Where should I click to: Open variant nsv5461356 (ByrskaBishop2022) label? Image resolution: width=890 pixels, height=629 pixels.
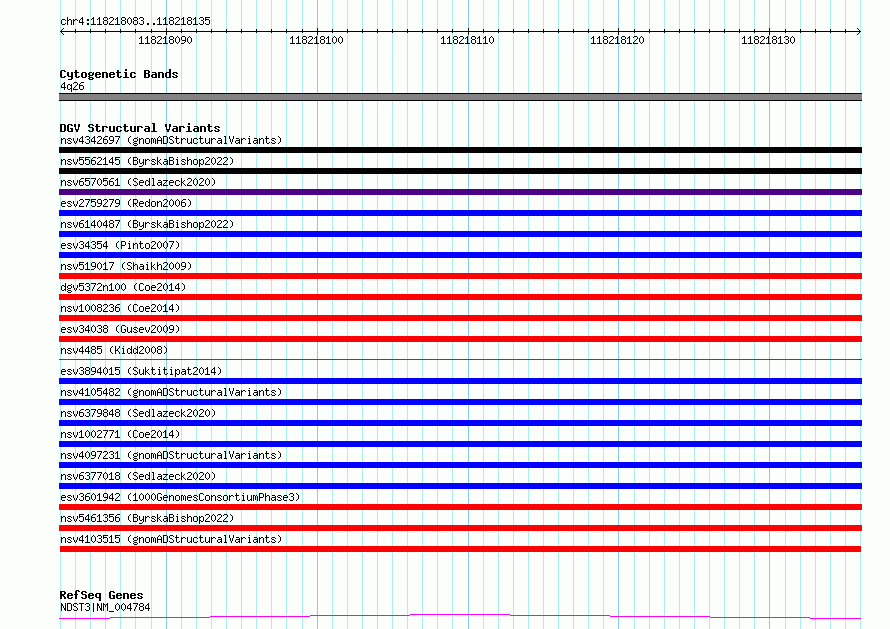tap(147, 518)
